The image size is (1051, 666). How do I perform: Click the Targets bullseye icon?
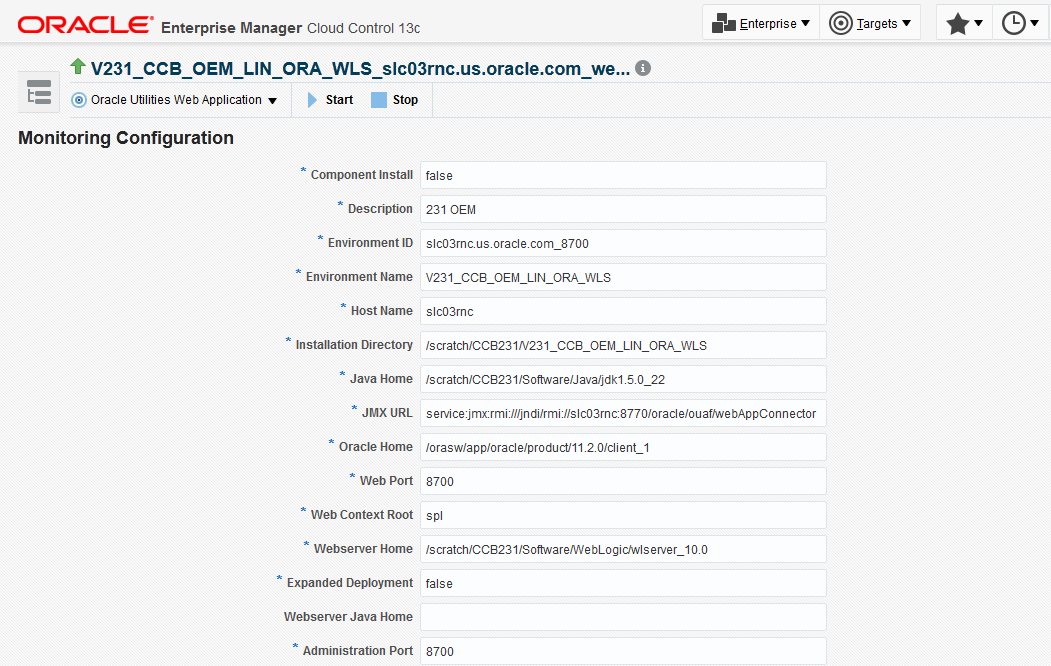tap(841, 21)
